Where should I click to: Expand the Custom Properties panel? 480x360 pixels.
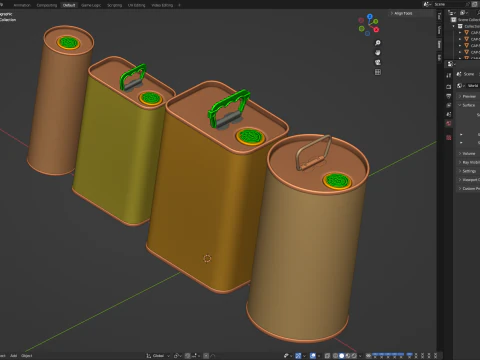pos(469,188)
